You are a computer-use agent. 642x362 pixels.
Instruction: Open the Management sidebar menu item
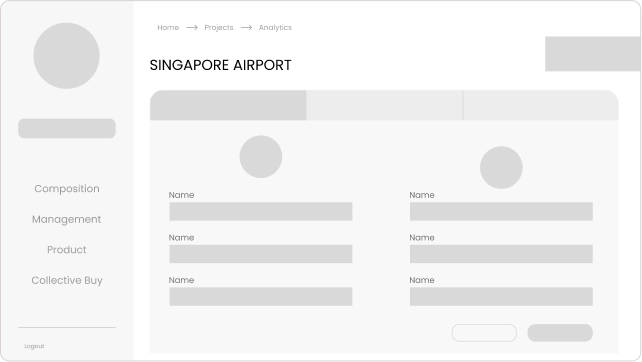pos(67,219)
